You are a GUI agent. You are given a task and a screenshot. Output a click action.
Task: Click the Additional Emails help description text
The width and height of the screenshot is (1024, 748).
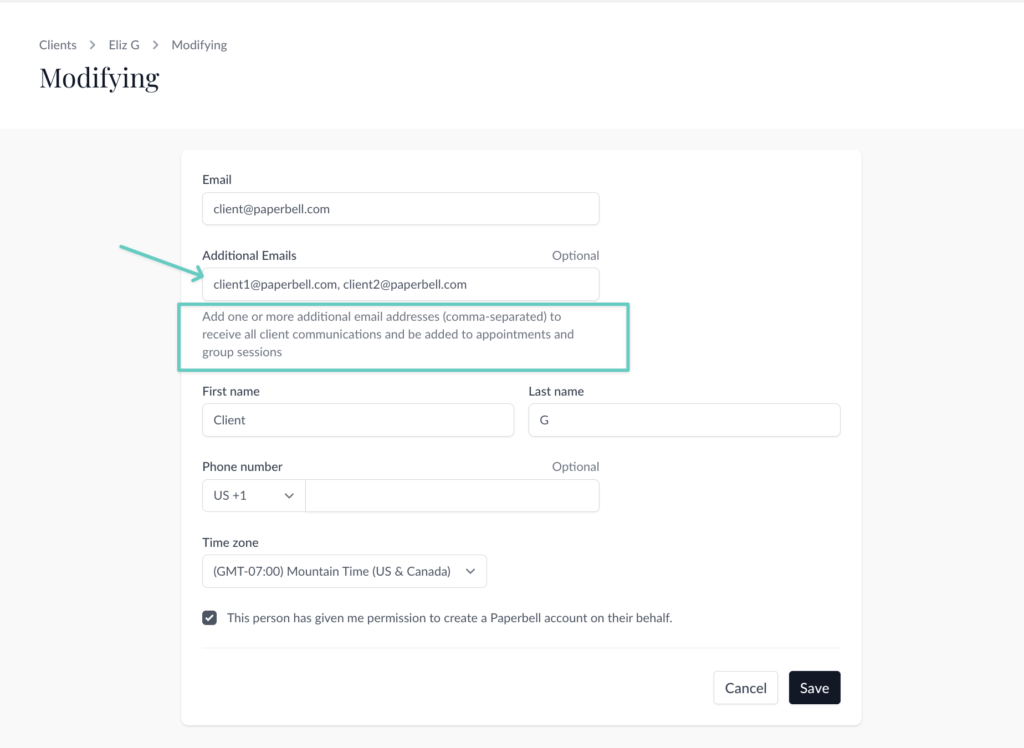tap(390, 334)
